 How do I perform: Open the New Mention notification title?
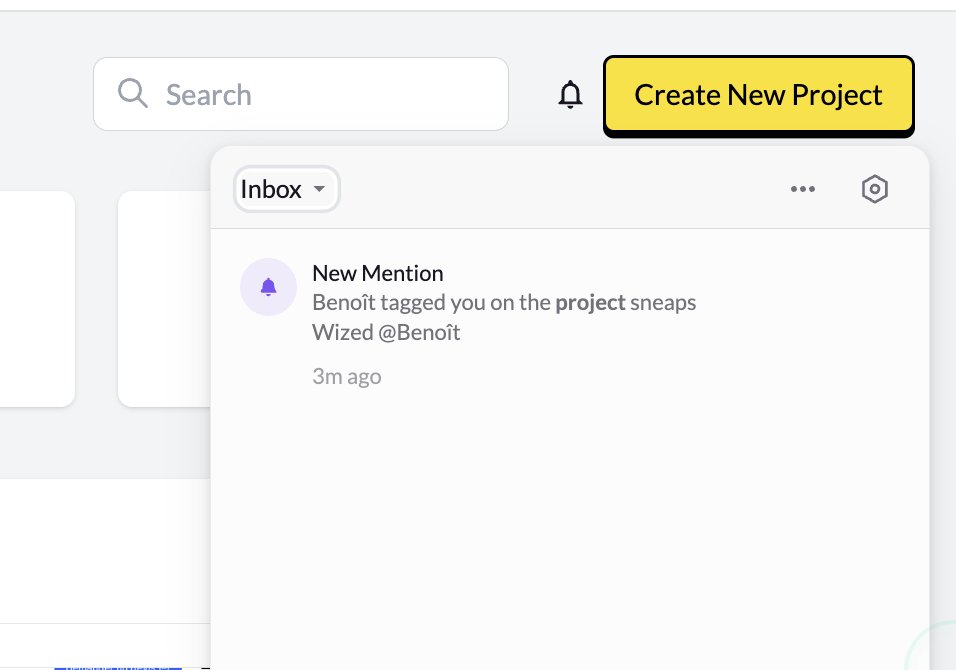(377, 273)
